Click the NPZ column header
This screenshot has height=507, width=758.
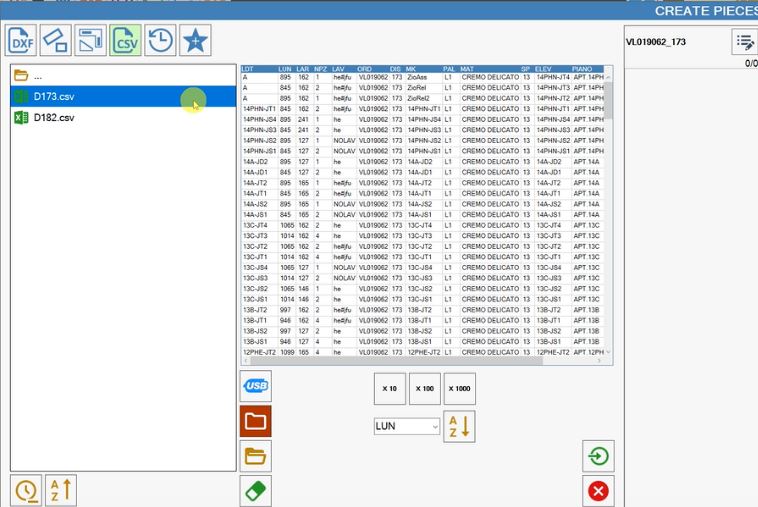(x=321, y=69)
